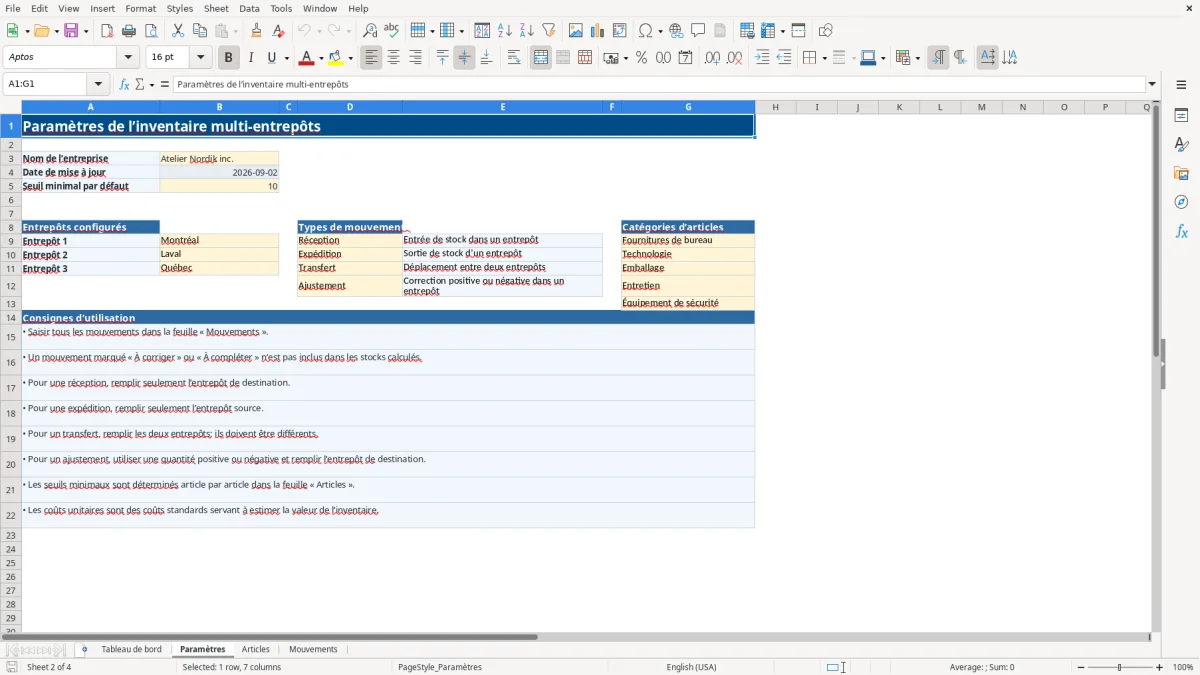
Task: Select the cell containing Montréal
Action: [219, 240]
